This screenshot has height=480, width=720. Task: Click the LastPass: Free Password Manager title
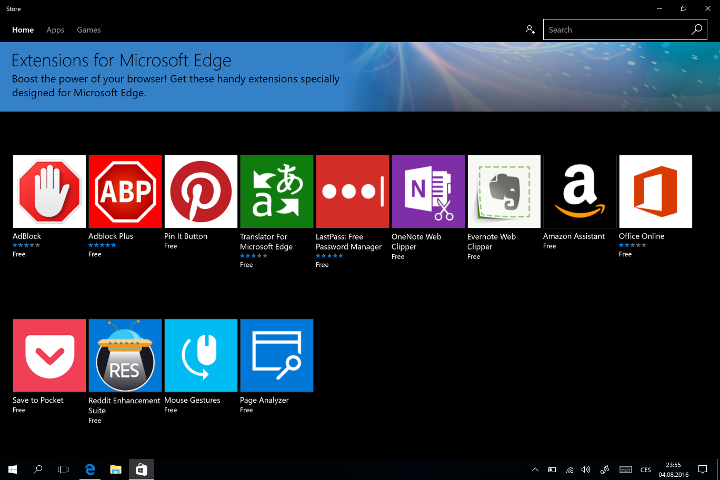coord(349,242)
